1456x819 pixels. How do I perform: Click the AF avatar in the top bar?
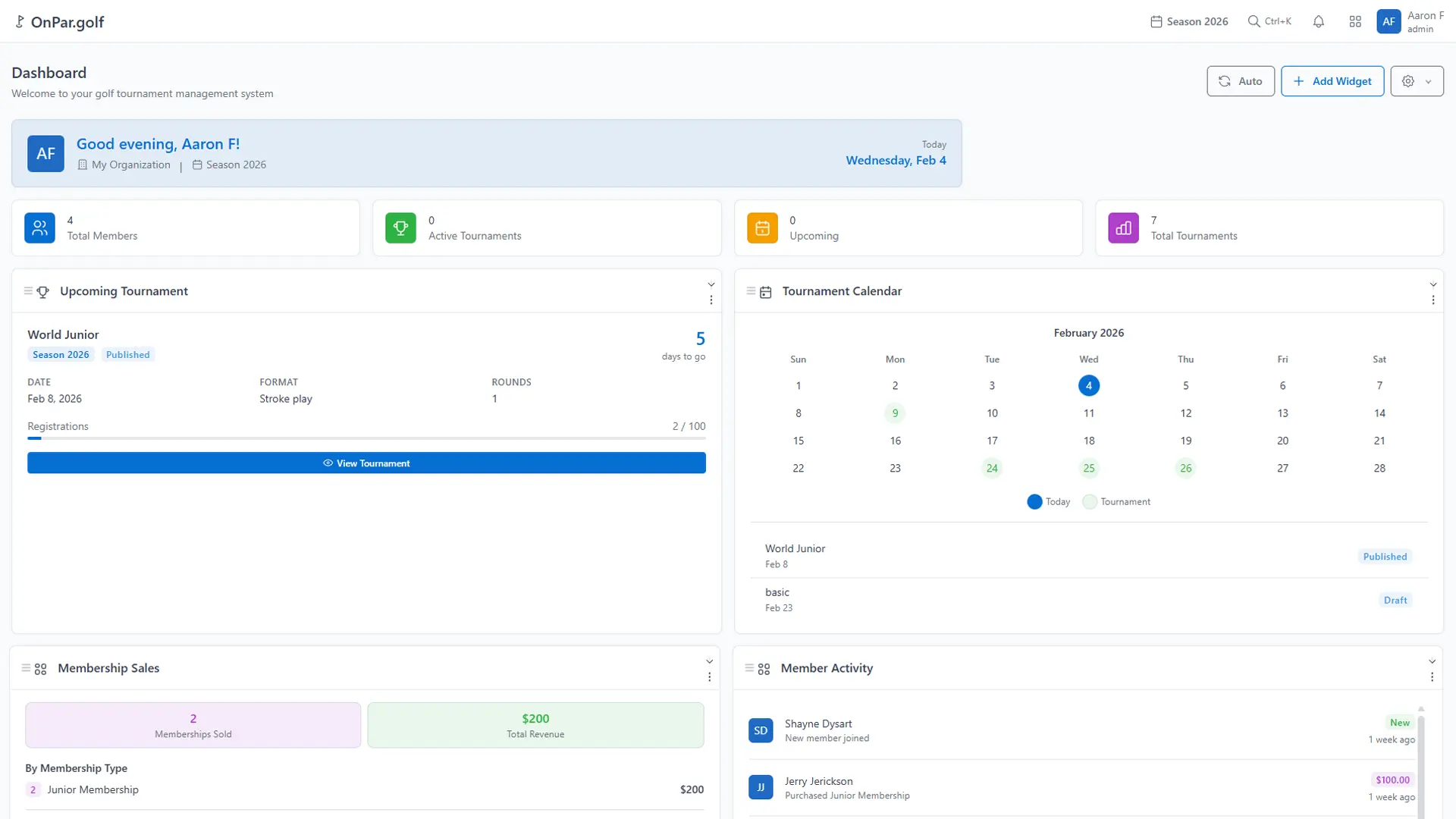click(1389, 21)
